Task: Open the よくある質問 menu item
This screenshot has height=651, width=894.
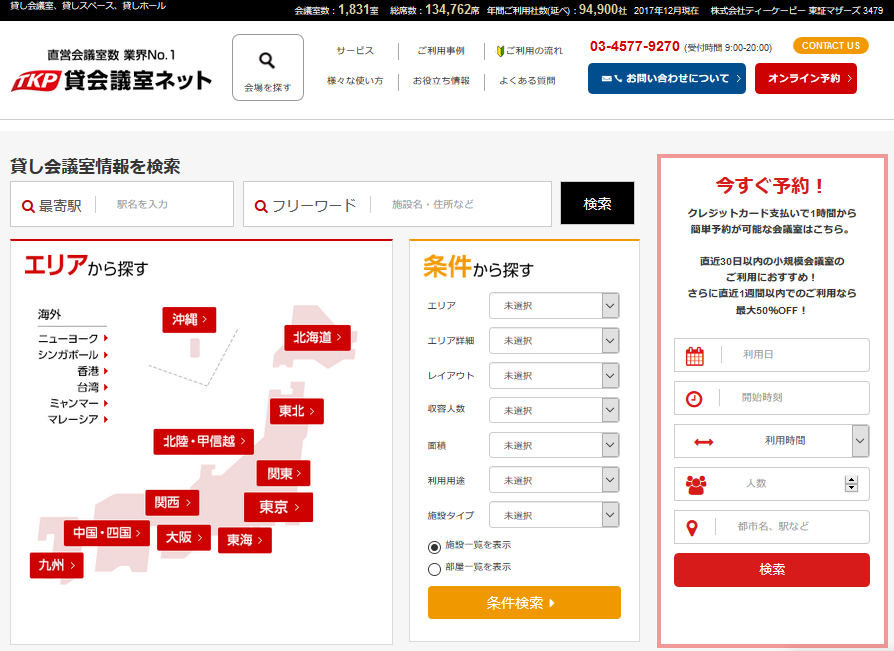Action: coord(527,81)
